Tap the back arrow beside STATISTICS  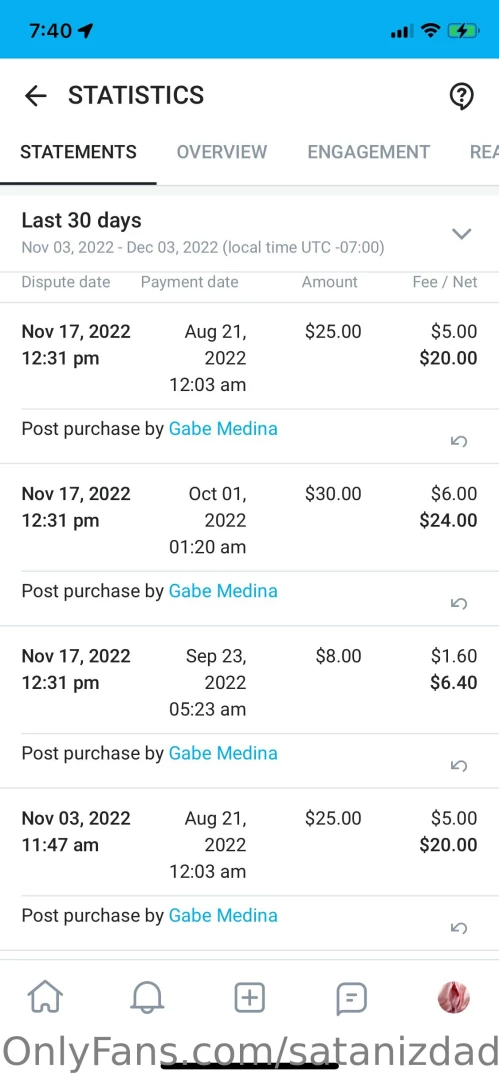[35, 96]
